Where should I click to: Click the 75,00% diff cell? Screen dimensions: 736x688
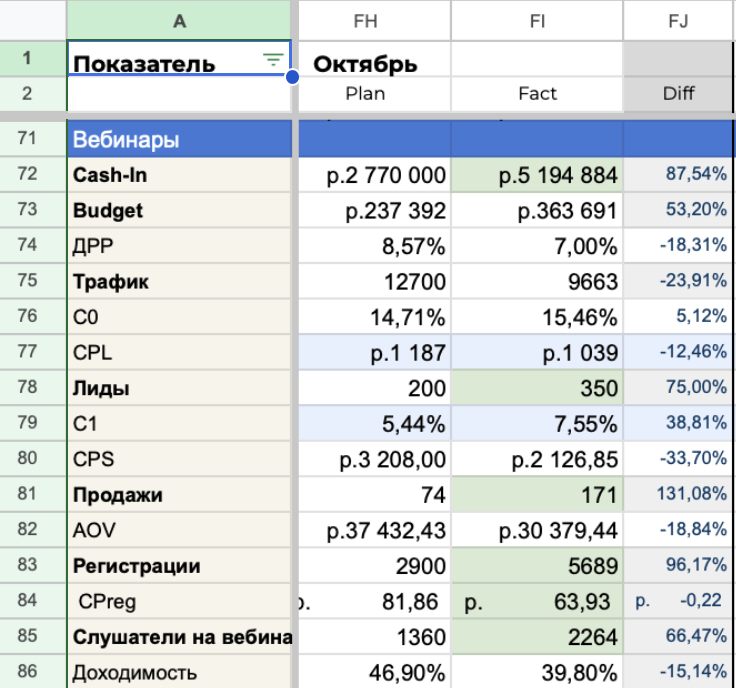[x=678, y=388]
